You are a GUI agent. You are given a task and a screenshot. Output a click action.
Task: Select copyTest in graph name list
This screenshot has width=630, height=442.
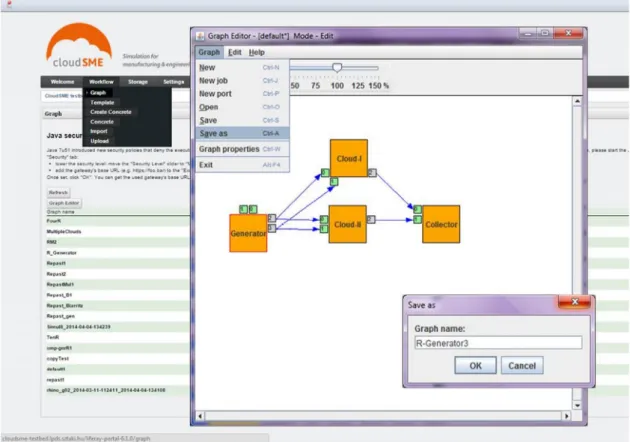coord(58,358)
